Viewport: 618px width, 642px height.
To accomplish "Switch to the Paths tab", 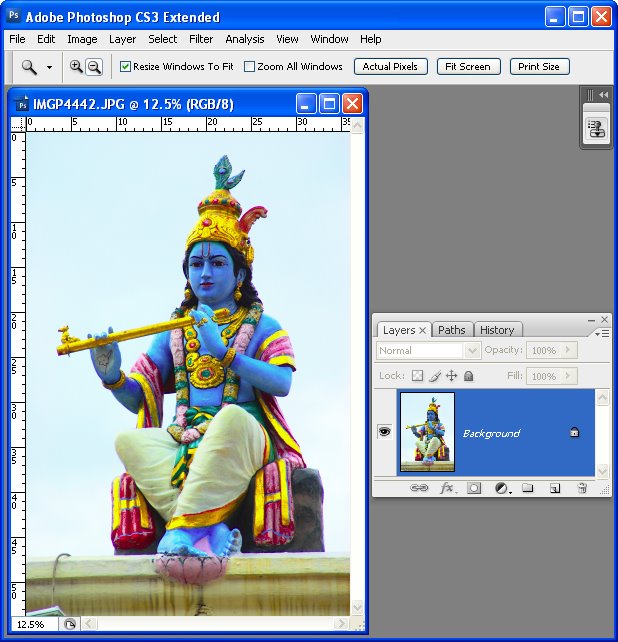I will pyautogui.click(x=452, y=330).
